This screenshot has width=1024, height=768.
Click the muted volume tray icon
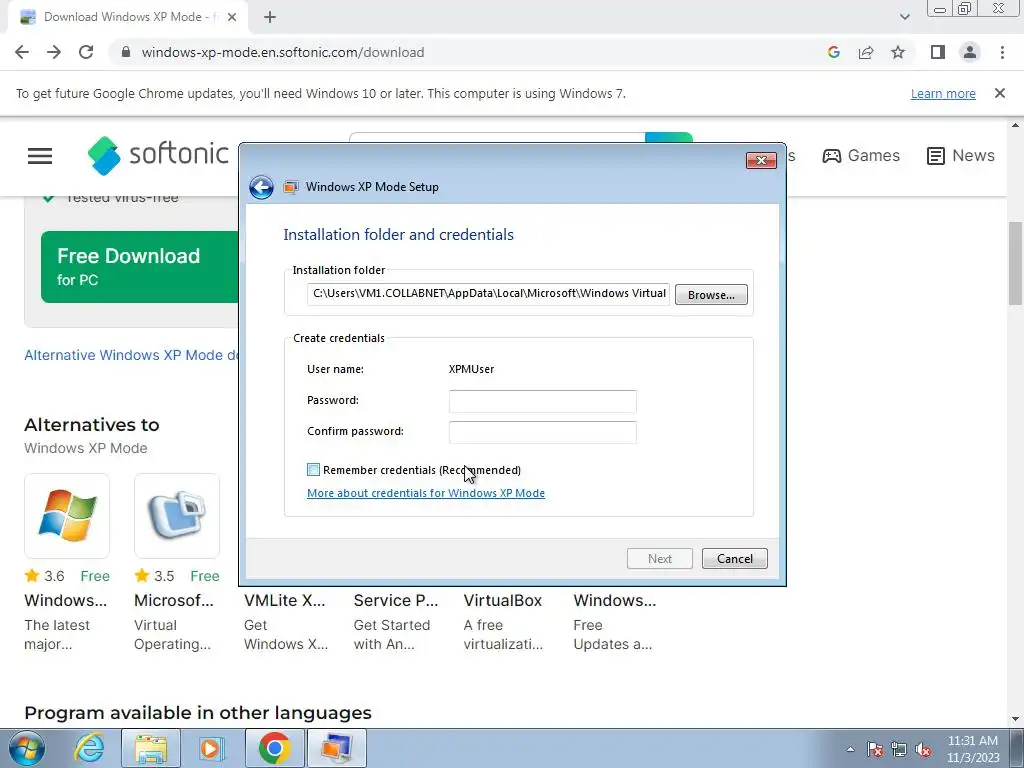coord(923,749)
